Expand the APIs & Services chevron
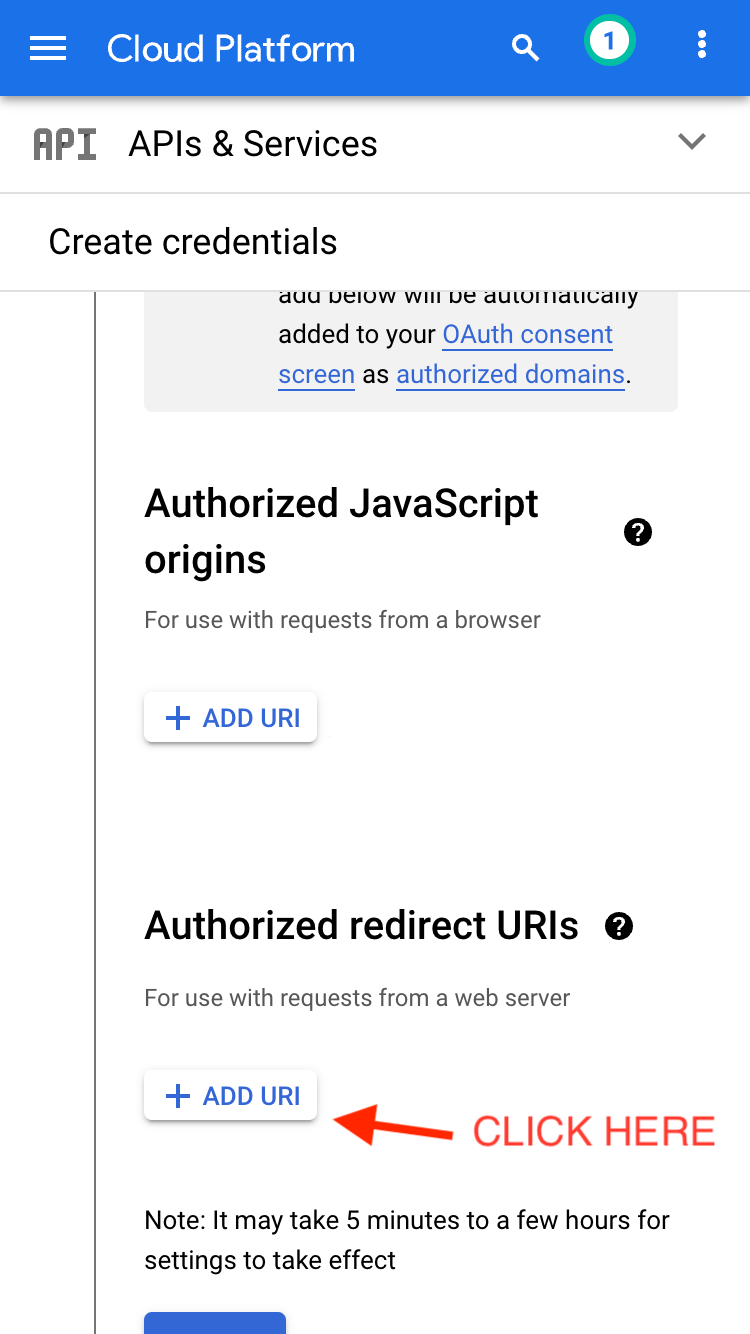 point(692,142)
